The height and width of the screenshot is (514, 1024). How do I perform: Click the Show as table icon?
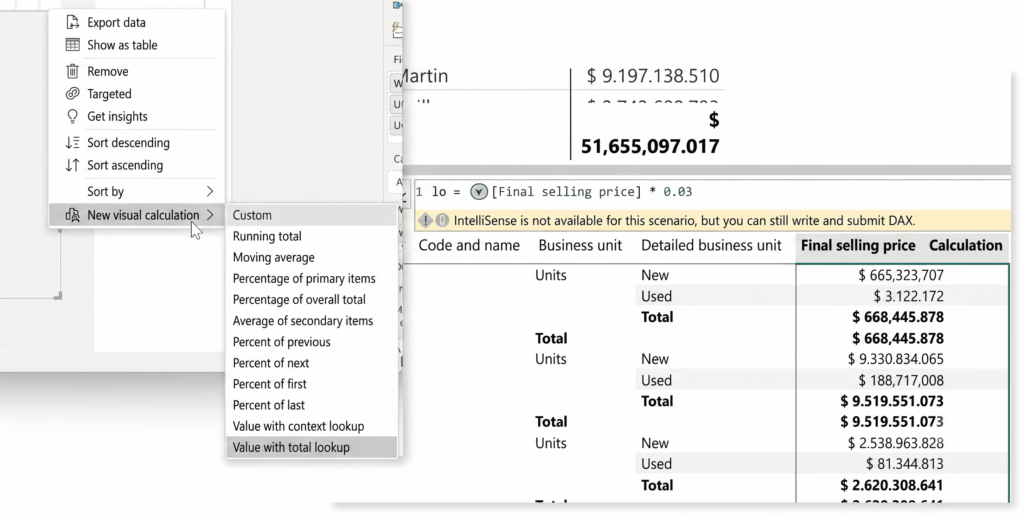click(x=72, y=45)
